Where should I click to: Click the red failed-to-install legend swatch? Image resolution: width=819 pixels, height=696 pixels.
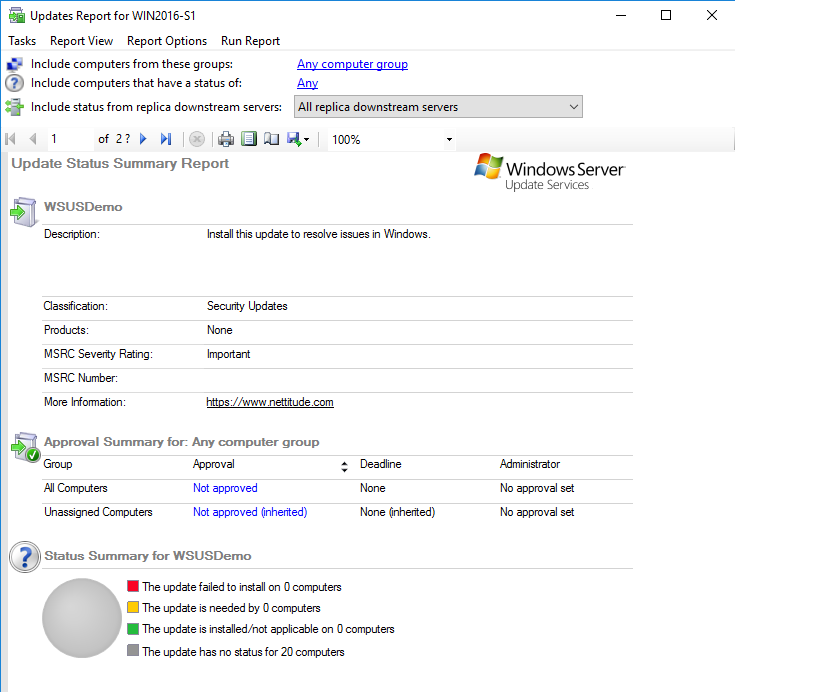(133, 586)
